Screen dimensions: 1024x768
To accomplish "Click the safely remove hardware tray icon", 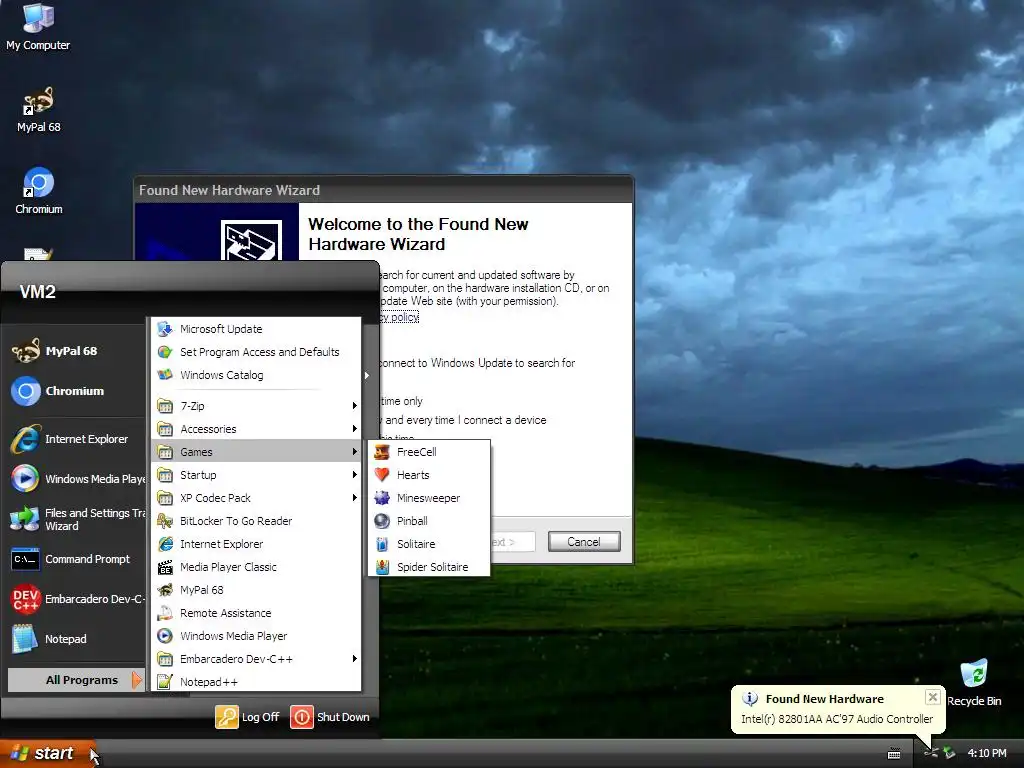I will coord(949,754).
